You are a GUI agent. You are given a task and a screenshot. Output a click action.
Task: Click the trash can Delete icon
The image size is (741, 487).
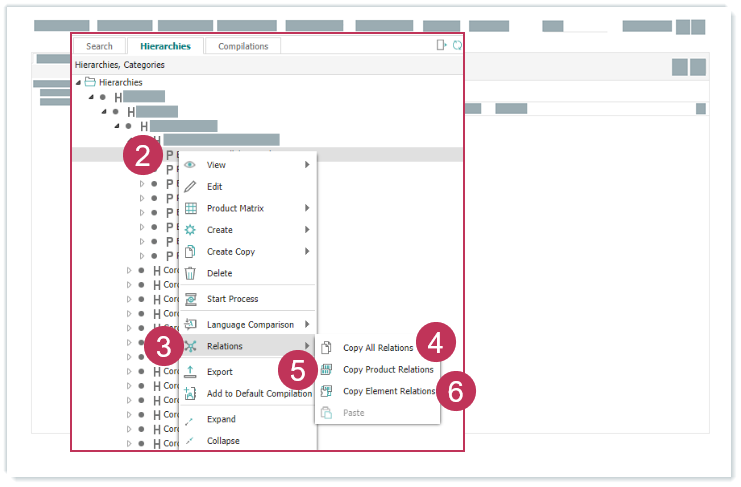(x=190, y=273)
